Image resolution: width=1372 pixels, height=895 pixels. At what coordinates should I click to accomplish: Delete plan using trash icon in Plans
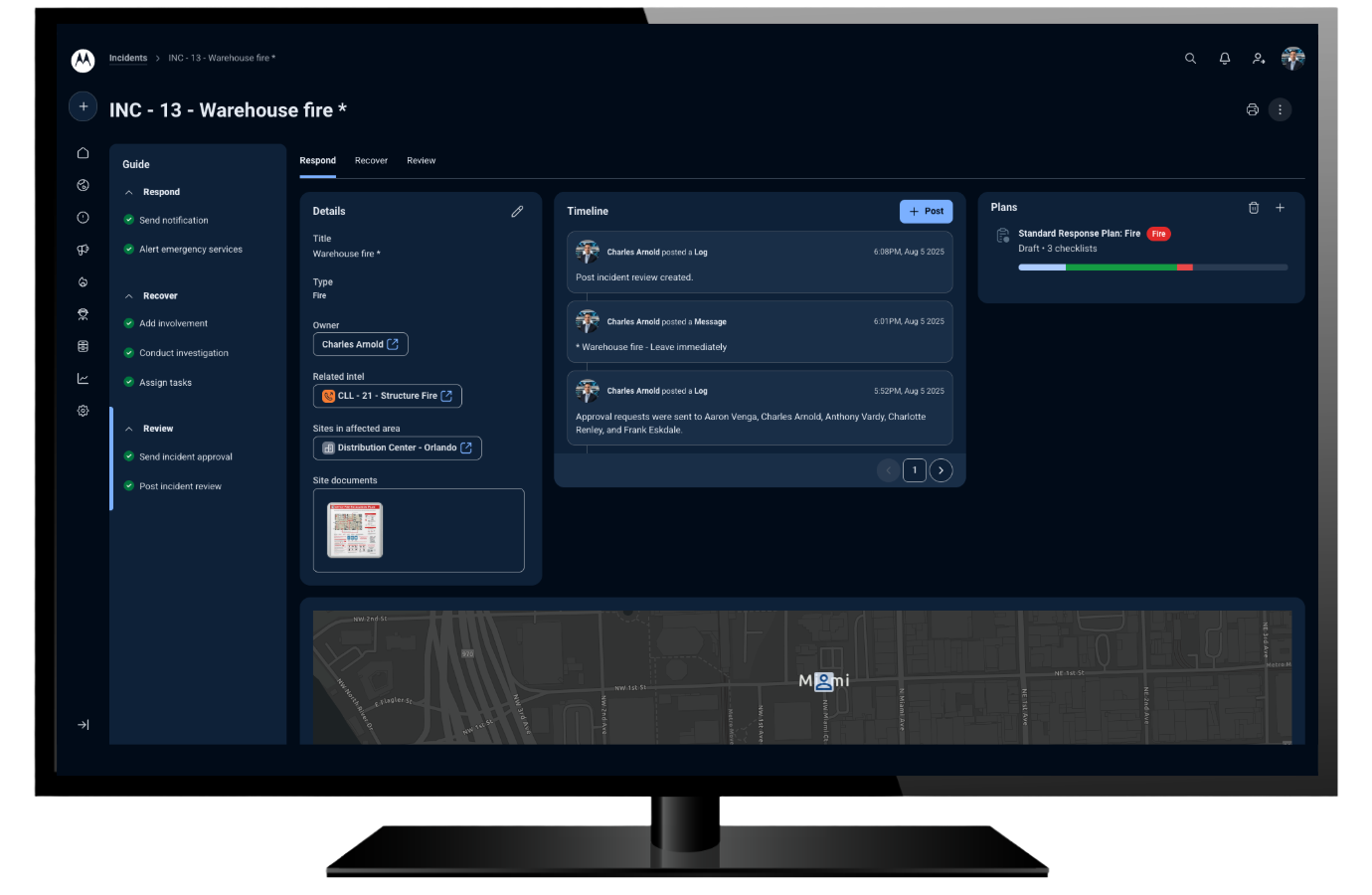click(x=1254, y=208)
